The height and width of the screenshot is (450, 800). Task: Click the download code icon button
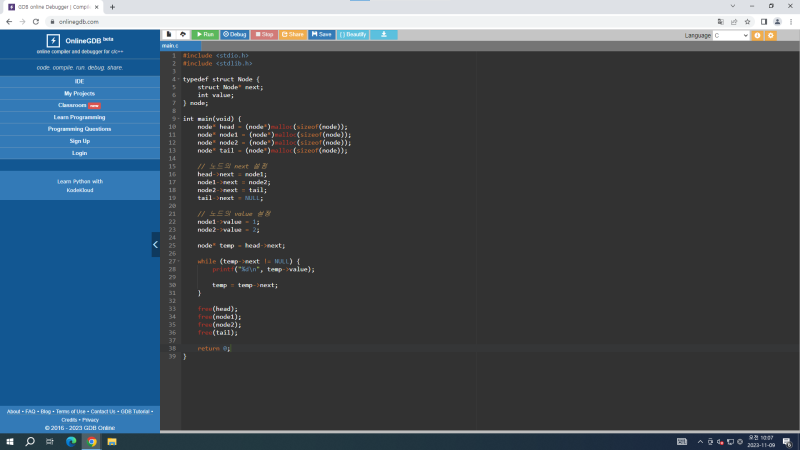pyautogui.click(x=384, y=34)
